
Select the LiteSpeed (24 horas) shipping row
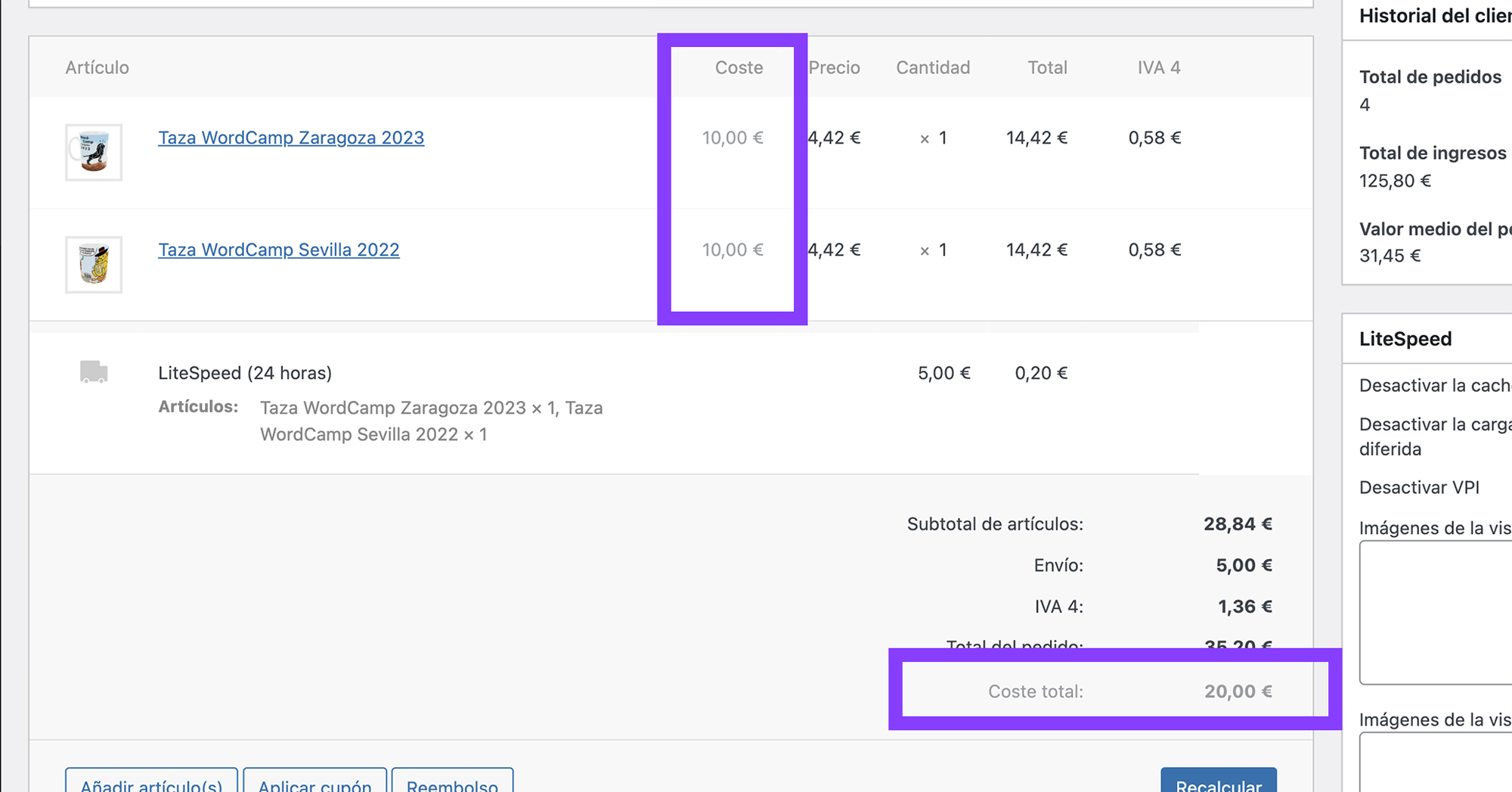[x=245, y=373]
